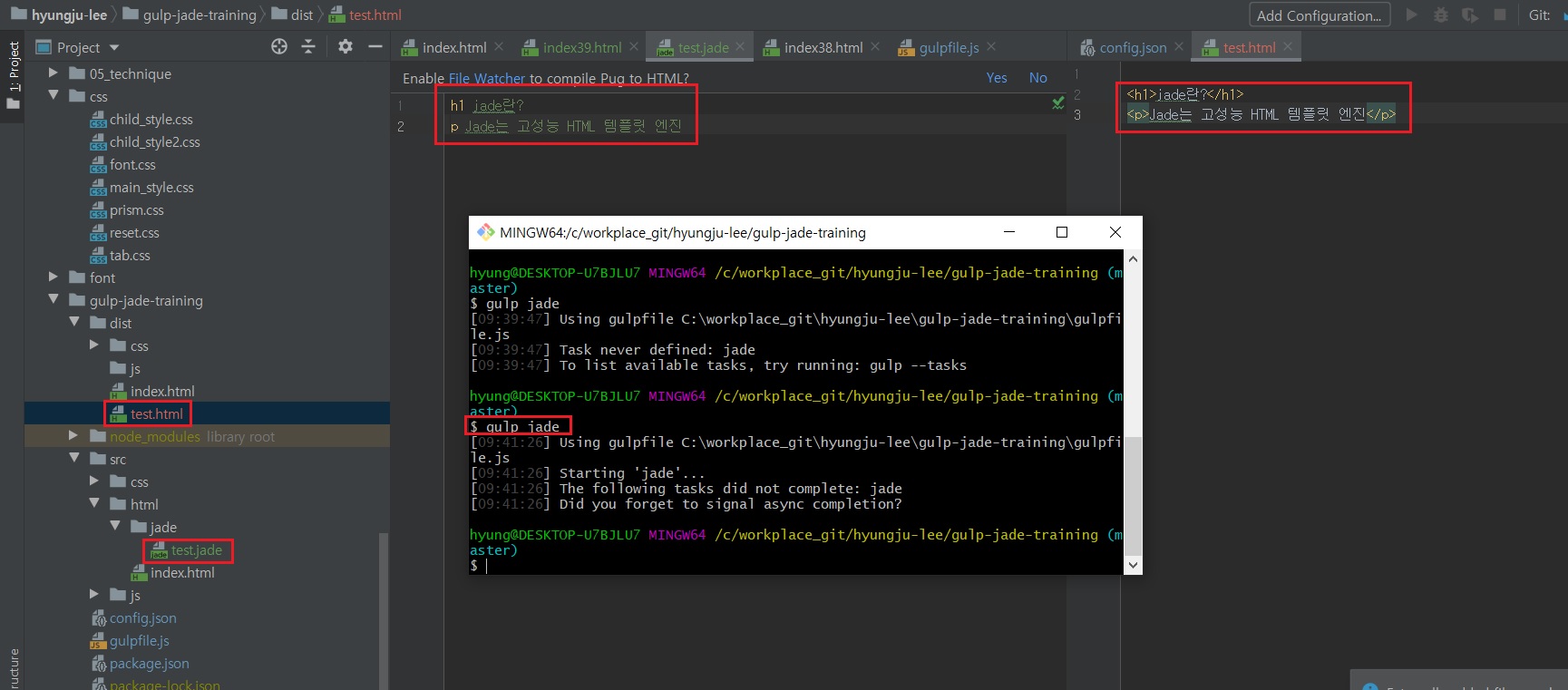
Task: Expand the 05_technique folder
Action: [x=54, y=73]
